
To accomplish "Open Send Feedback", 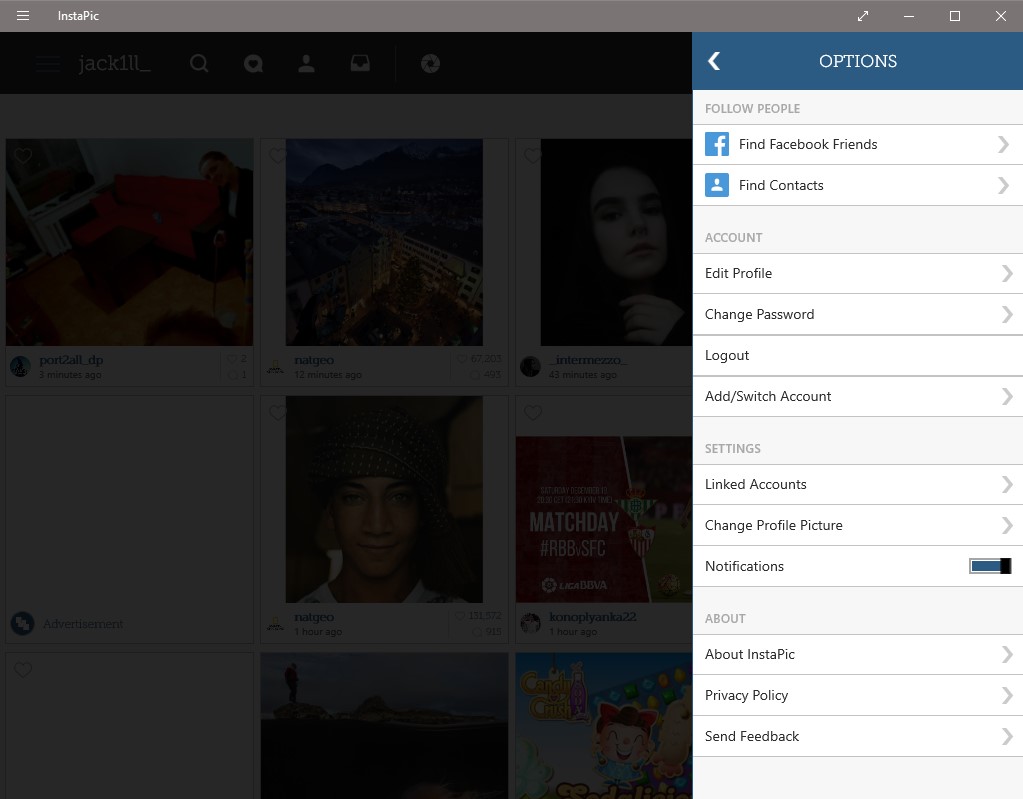I will [x=857, y=736].
